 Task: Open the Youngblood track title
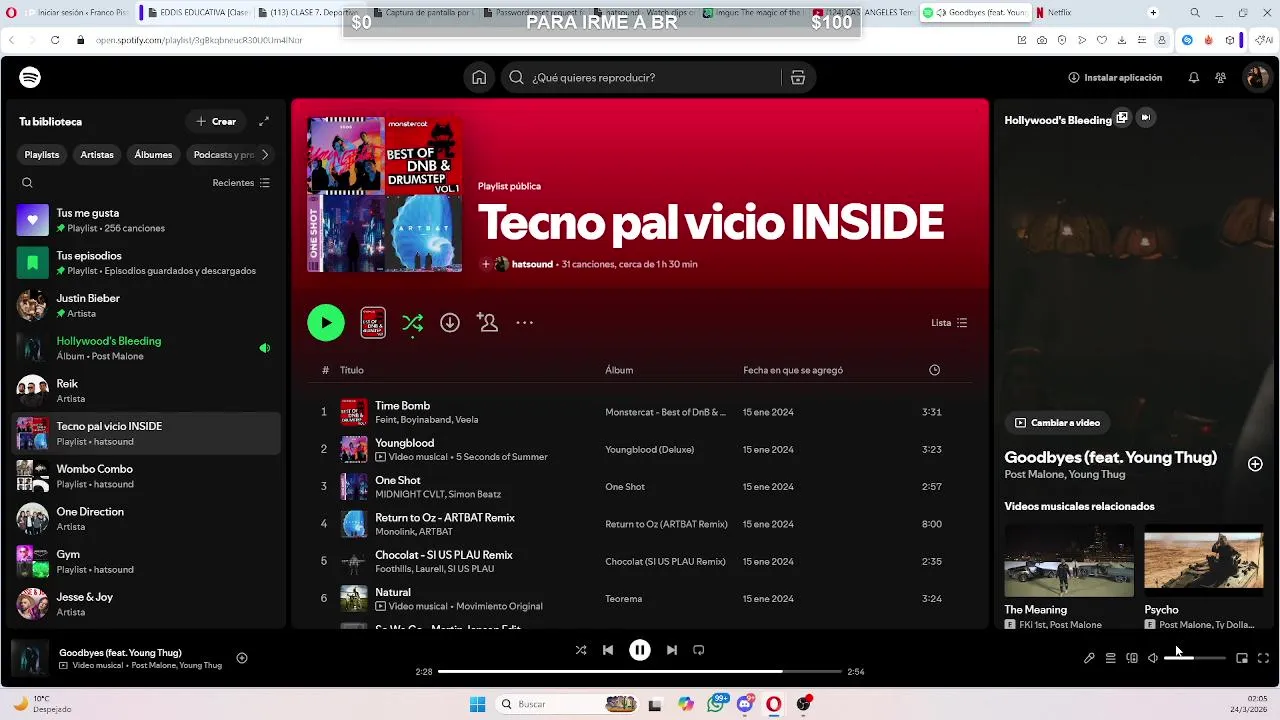coord(404,443)
